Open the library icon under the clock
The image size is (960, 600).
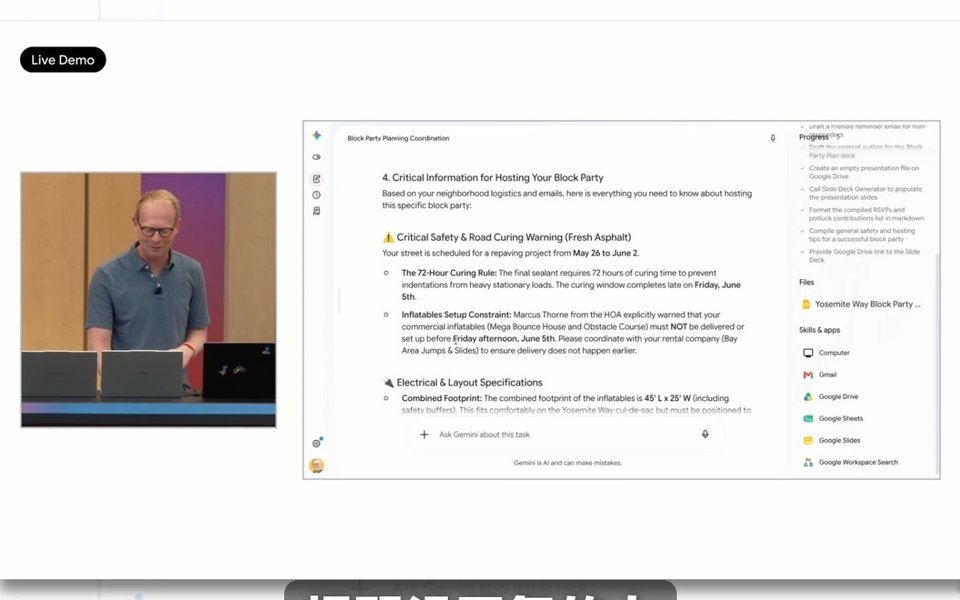point(317,211)
